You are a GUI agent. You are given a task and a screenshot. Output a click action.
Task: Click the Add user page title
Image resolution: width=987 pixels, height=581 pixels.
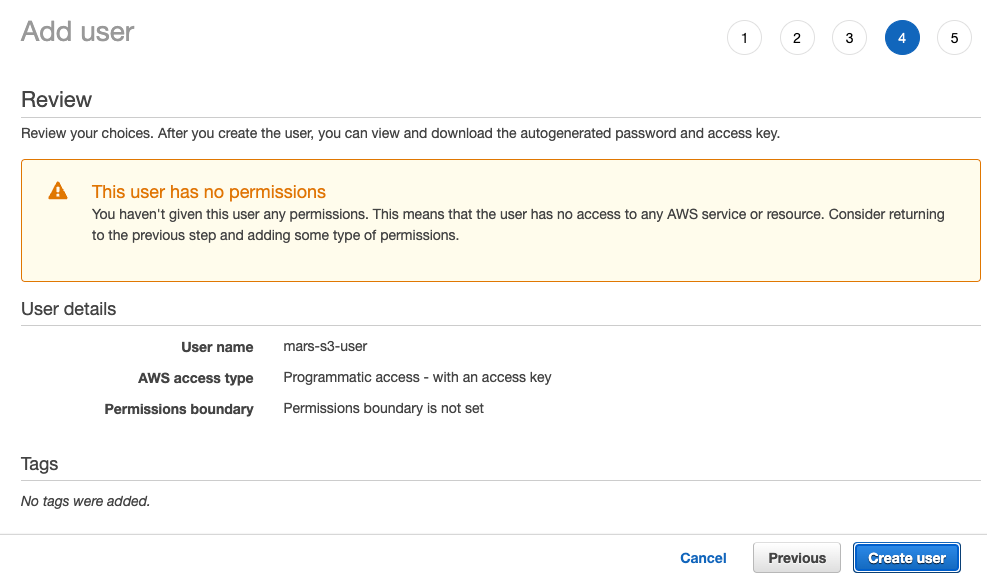click(76, 31)
